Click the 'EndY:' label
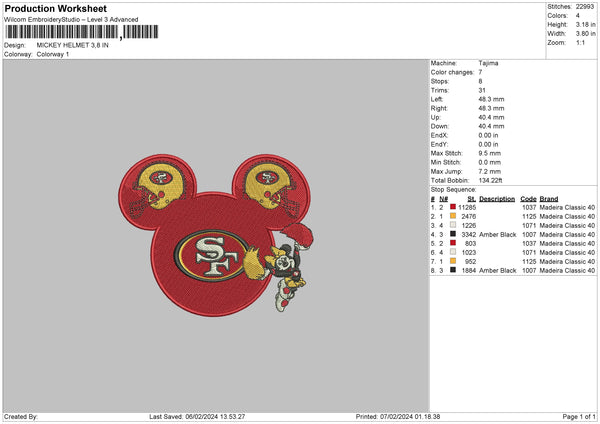Image resolution: width=600 pixels, height=424 pixels. (x=439, y=144)
